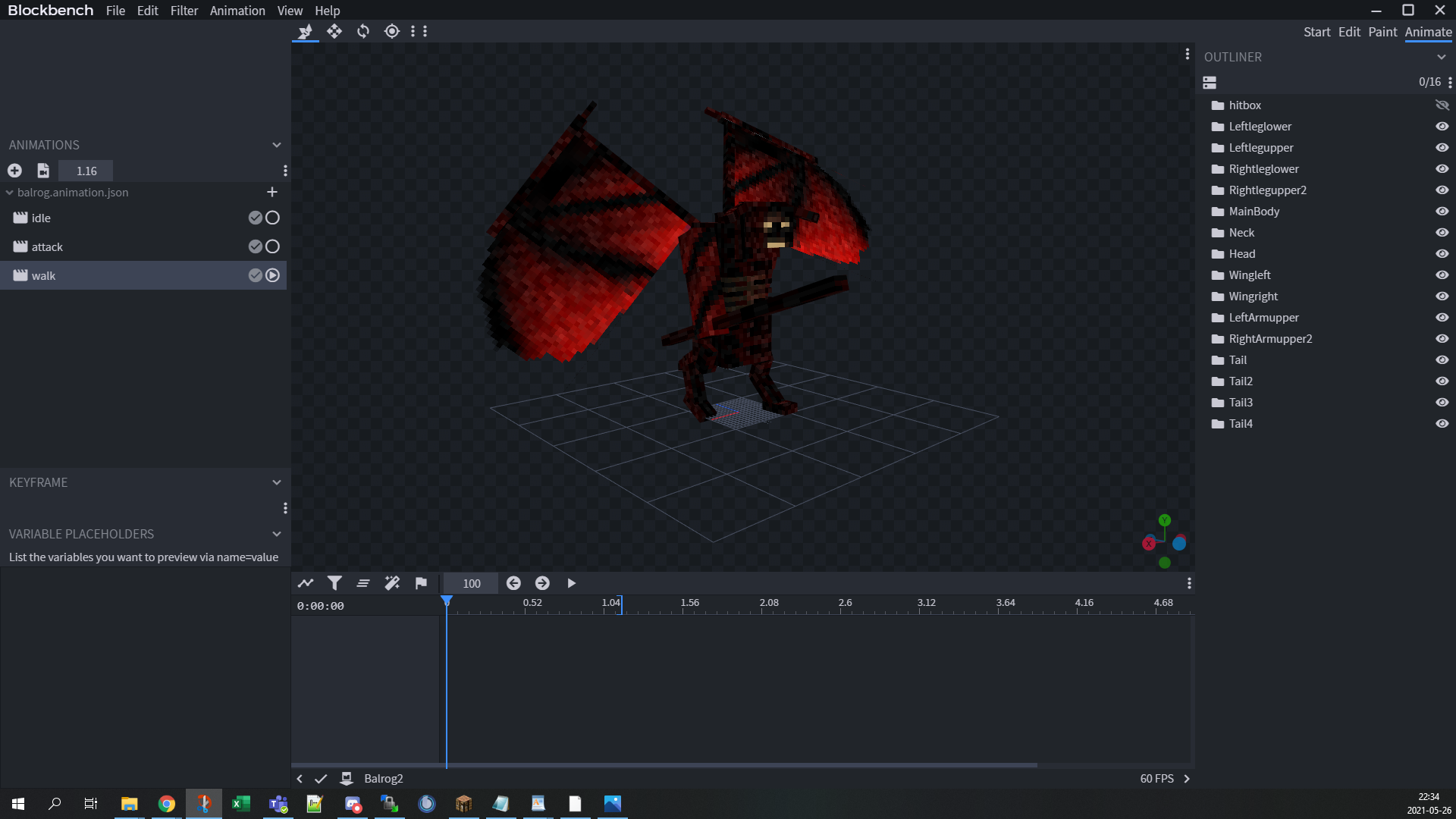Hide the Tail4 group
This screenshot has height=819, width=1456.
tap(1442, 424)
